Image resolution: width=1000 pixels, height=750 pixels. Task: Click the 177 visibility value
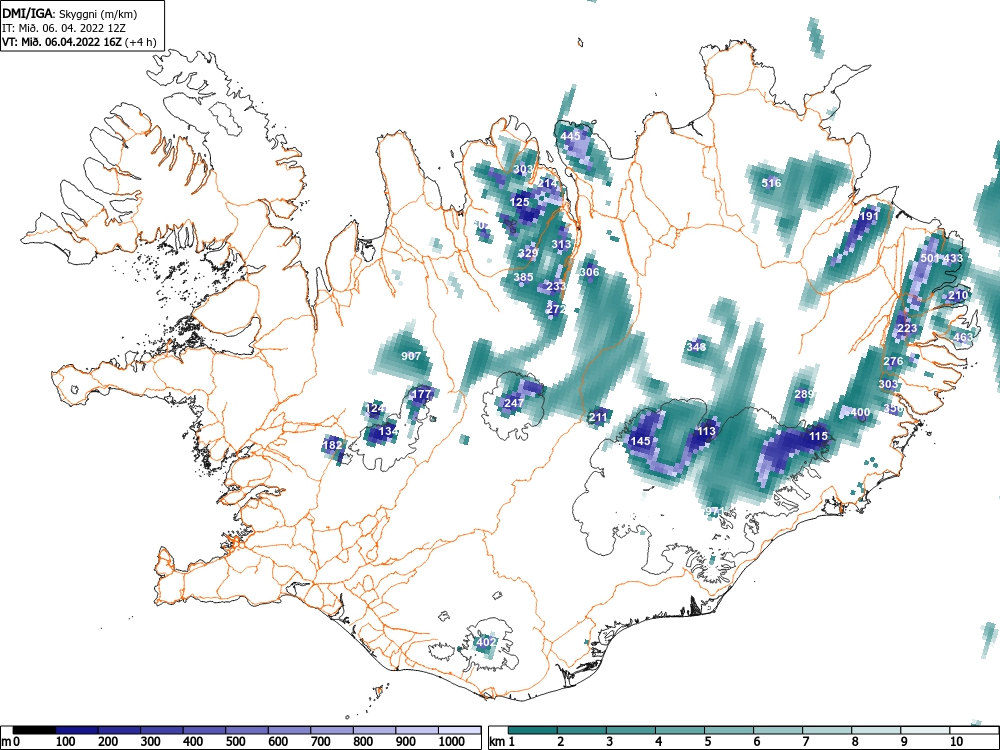pyautogui.click(x=422, y=395)
